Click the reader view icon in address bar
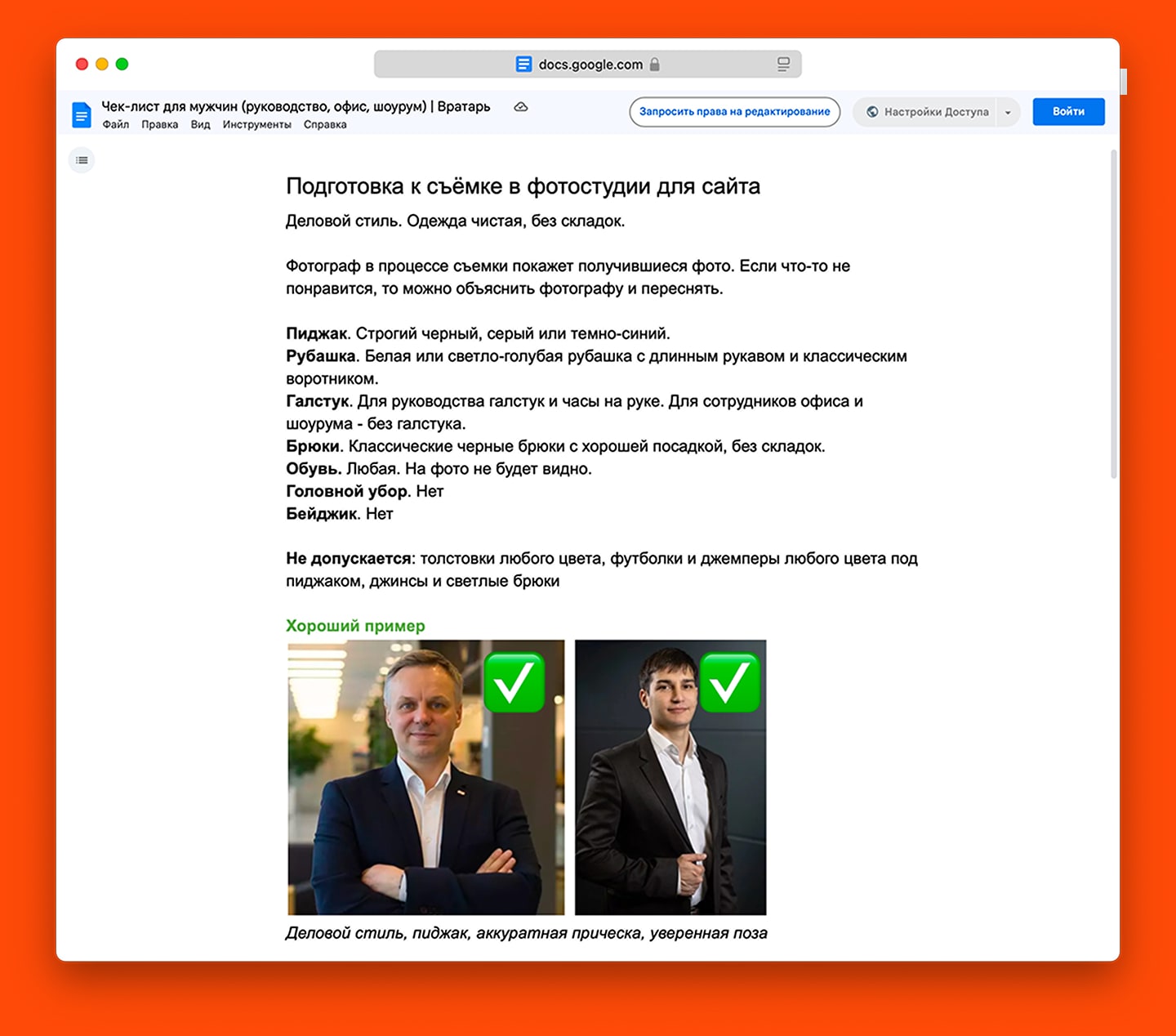Screen dimensions: 1176x1036 [x=783, y=65]
